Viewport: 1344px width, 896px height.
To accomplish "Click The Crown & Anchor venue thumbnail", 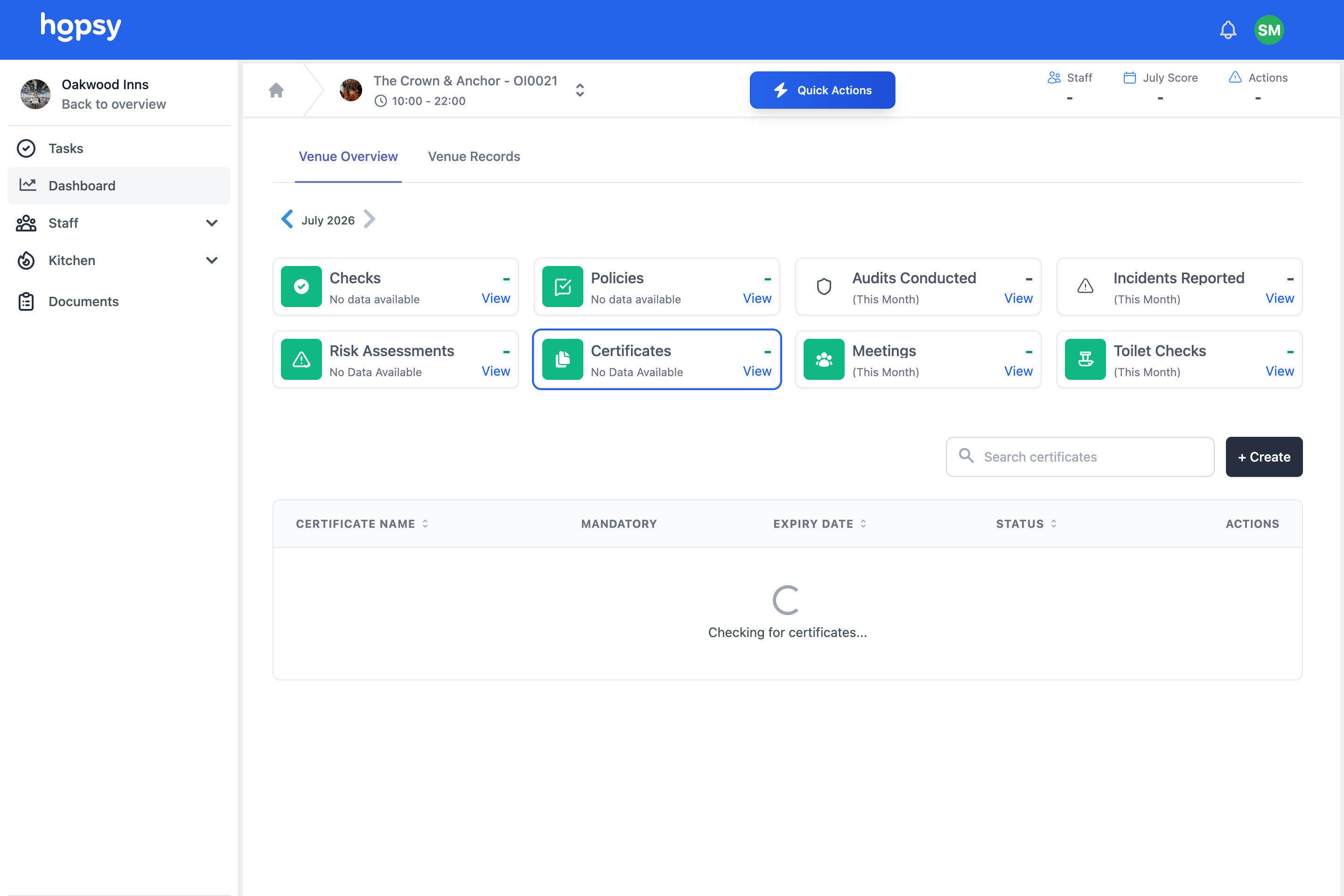I will click(351, 90).
